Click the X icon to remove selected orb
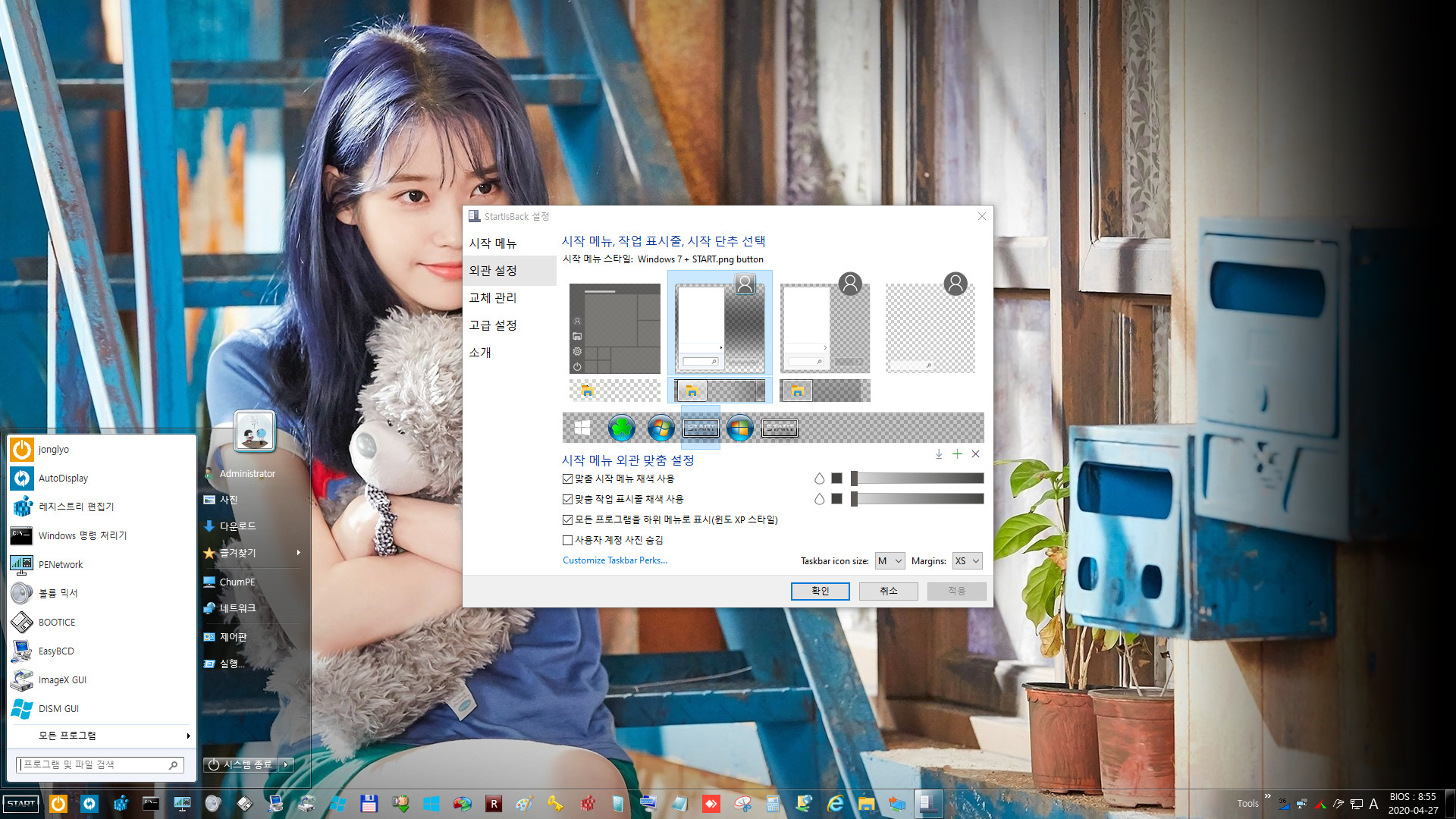Screen dimensions: 1456x819 (x=976, y=454)
